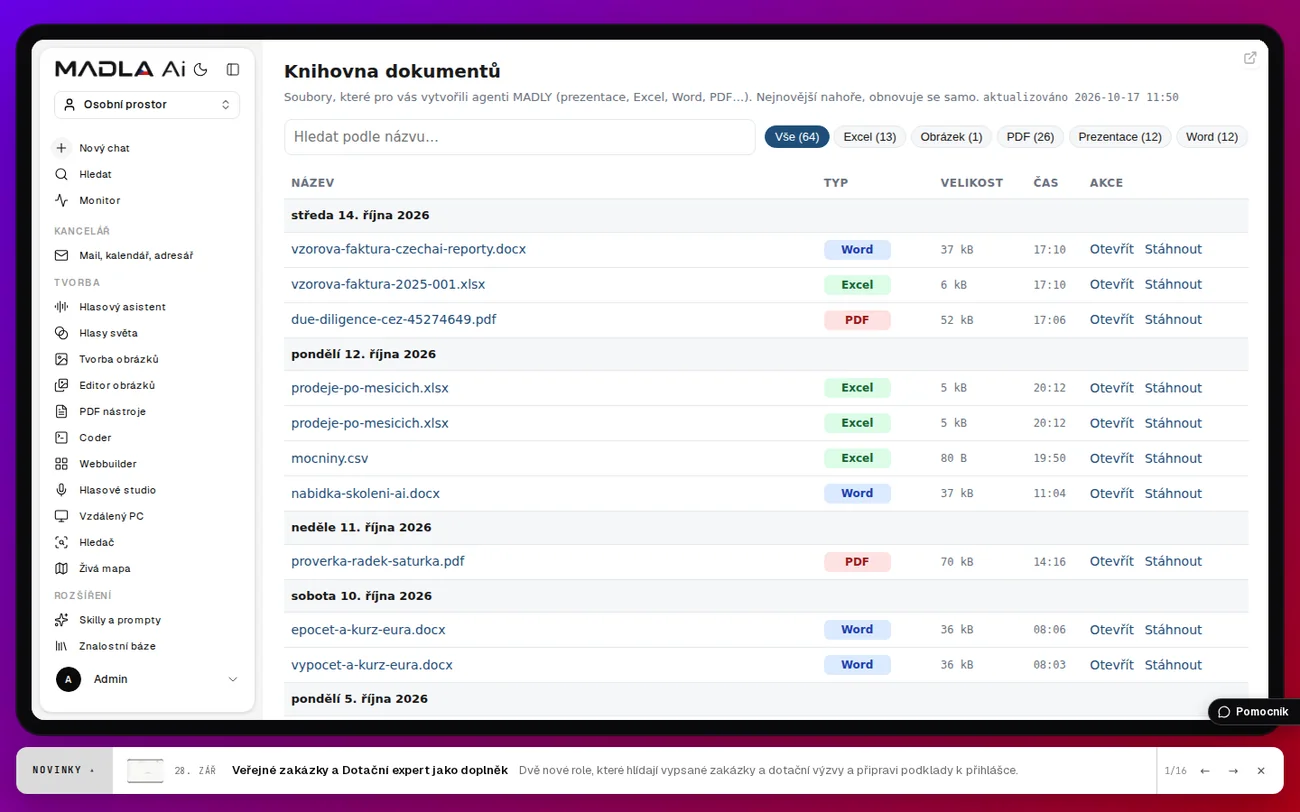Click Stáhnout for proverka-radek-saturka.pdf
This screenshot has height=812, width=1300.
point(1173,561)
